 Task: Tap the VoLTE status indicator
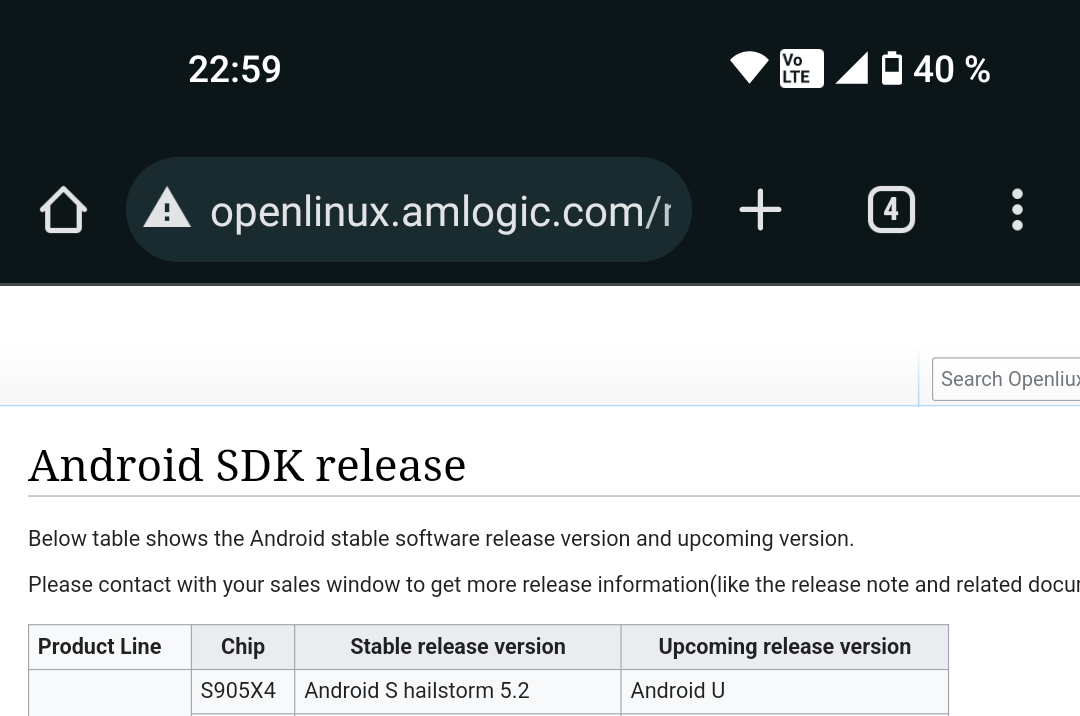pyautogui.click(x=802, y=68)
